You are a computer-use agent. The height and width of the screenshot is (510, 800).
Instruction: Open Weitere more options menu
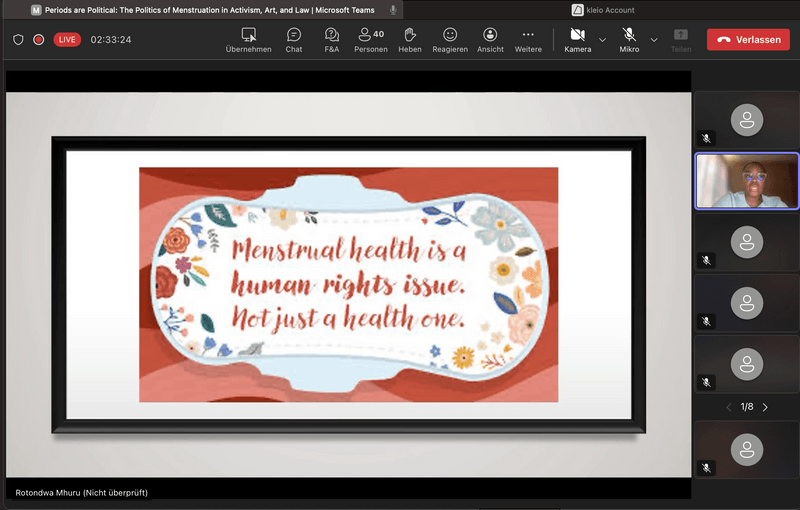528,40
